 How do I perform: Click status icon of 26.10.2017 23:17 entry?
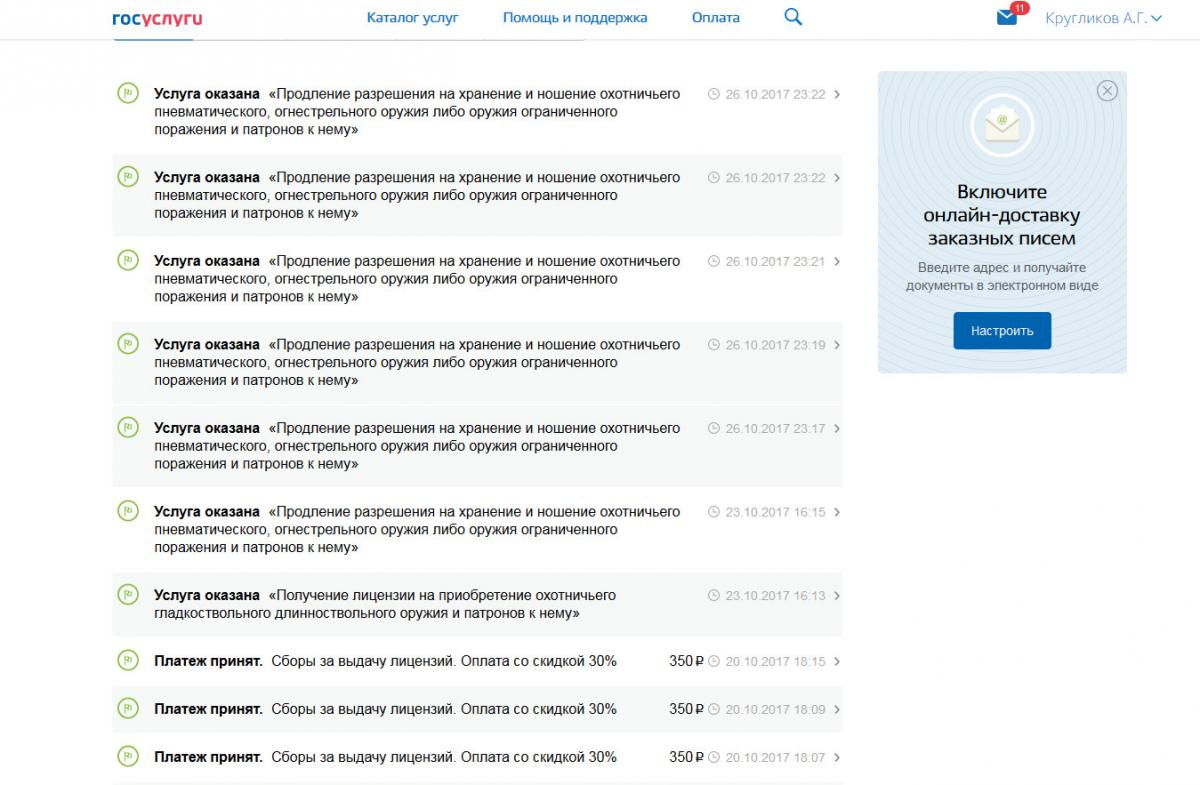coord(127,428)
